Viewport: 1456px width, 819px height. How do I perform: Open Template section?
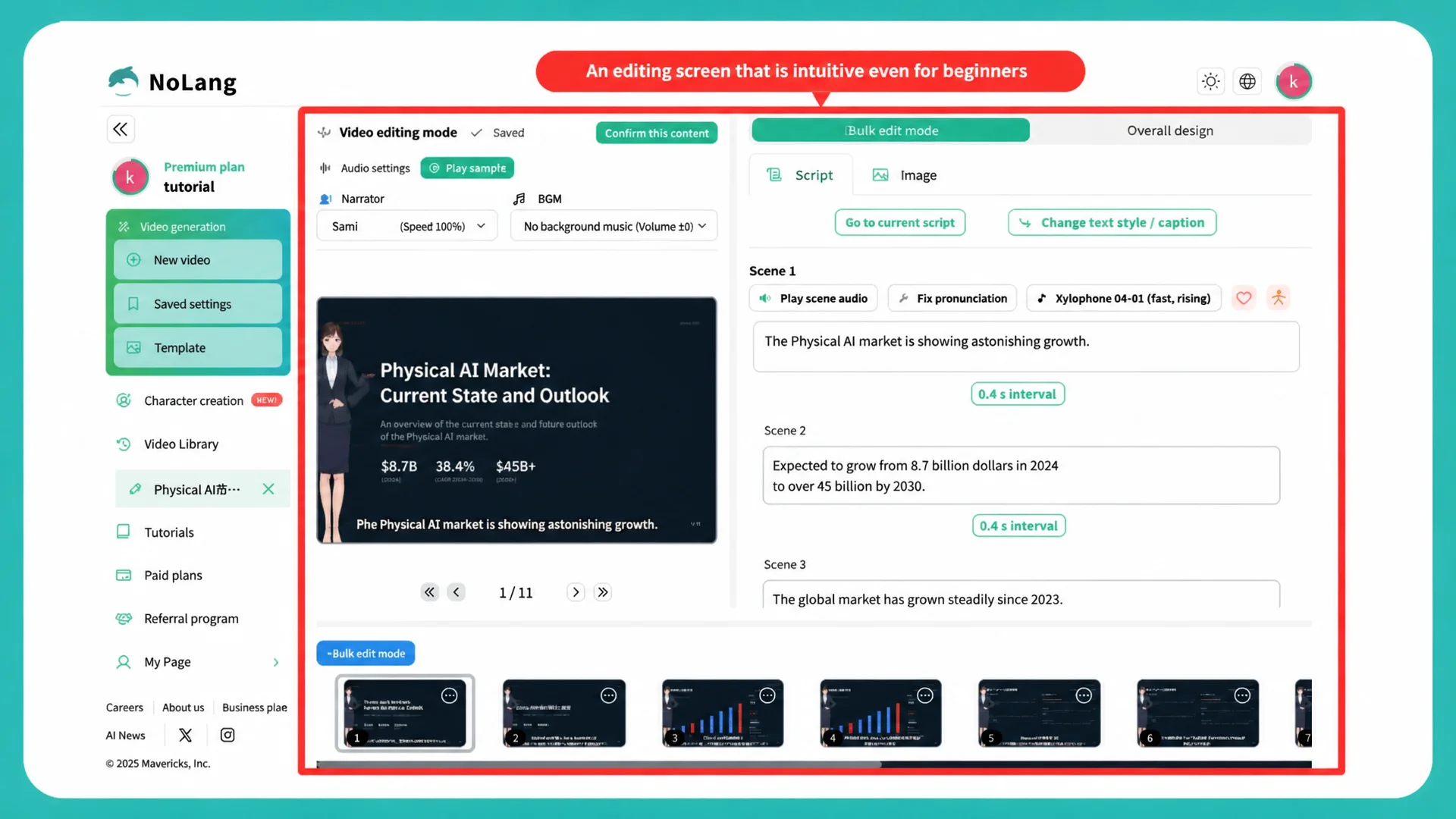point(198,348)
